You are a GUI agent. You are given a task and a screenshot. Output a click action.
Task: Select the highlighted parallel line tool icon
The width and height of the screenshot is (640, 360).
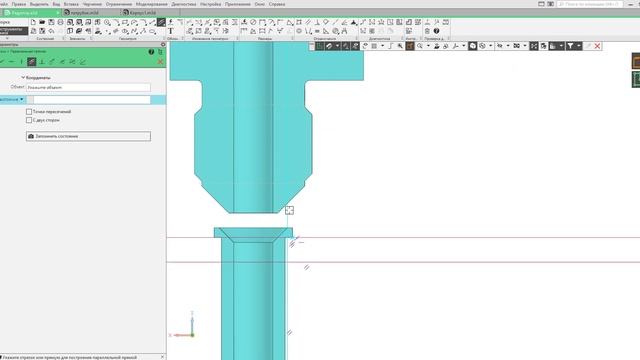click(161, 22)
